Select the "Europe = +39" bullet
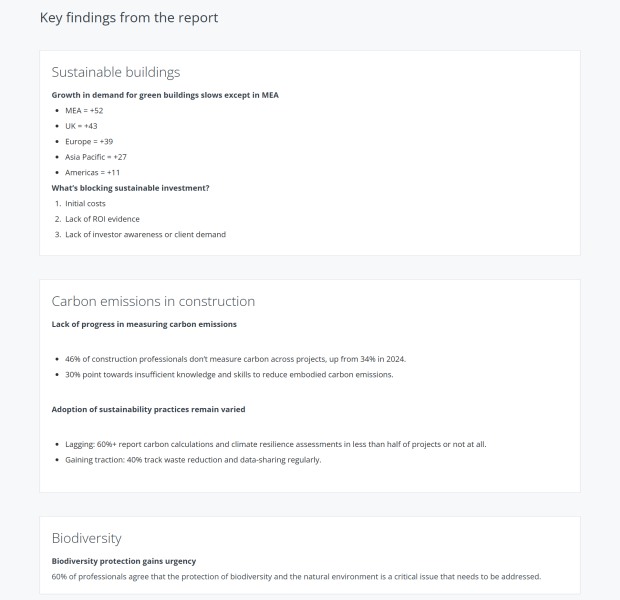This screenshot has width=620, height=600. click(x=89, y=142)
